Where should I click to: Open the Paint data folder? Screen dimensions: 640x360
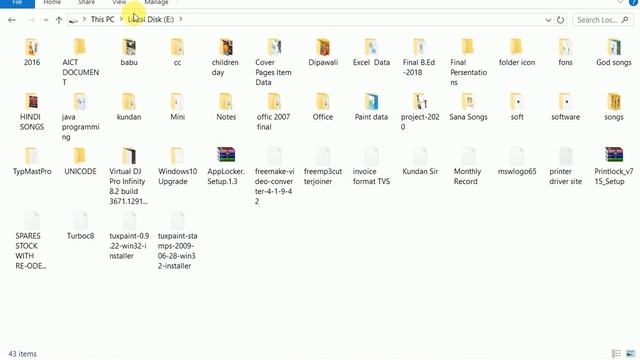coord(371,107)
